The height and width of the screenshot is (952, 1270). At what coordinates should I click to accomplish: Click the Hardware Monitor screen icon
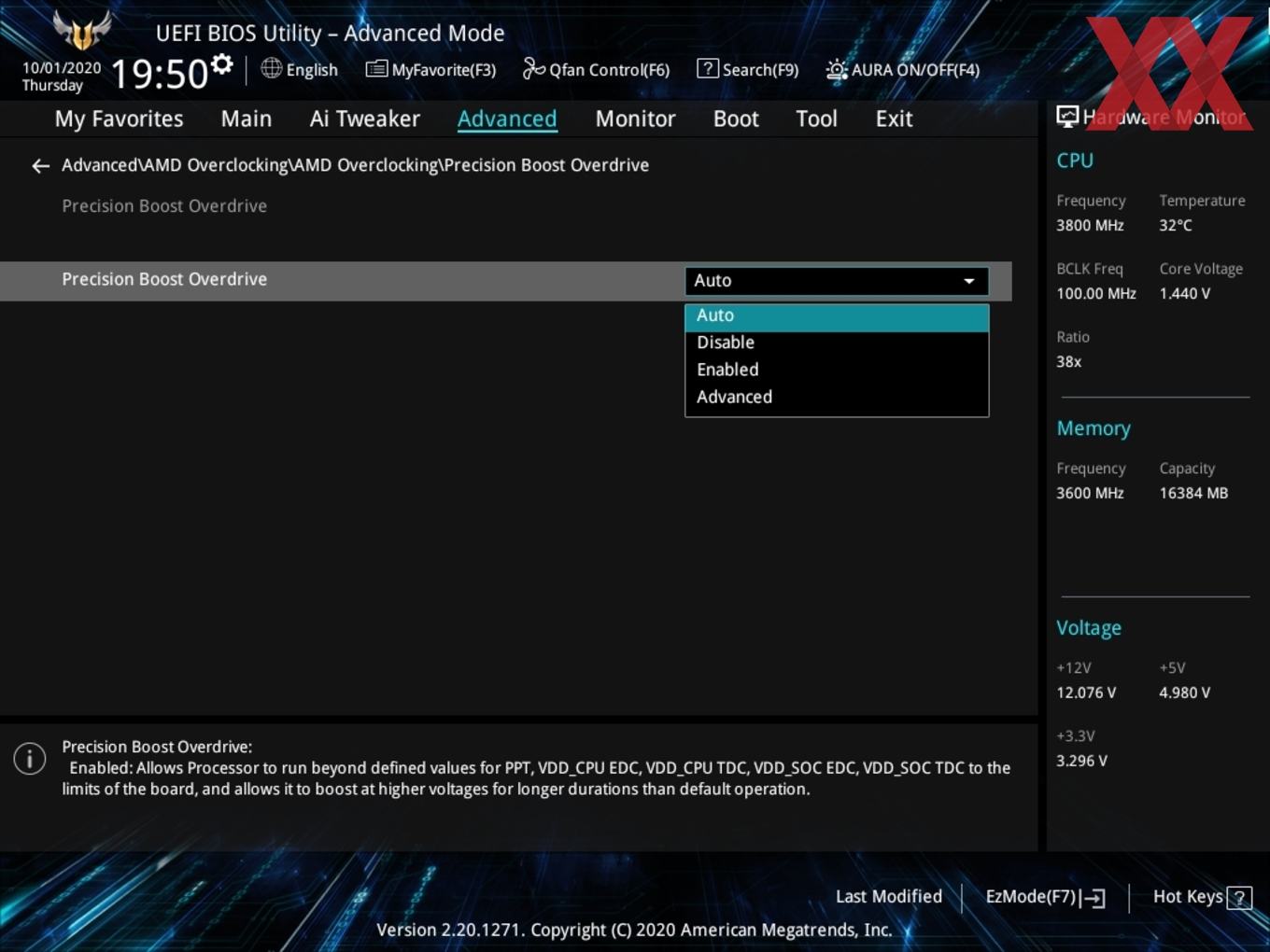point(1067,117)
